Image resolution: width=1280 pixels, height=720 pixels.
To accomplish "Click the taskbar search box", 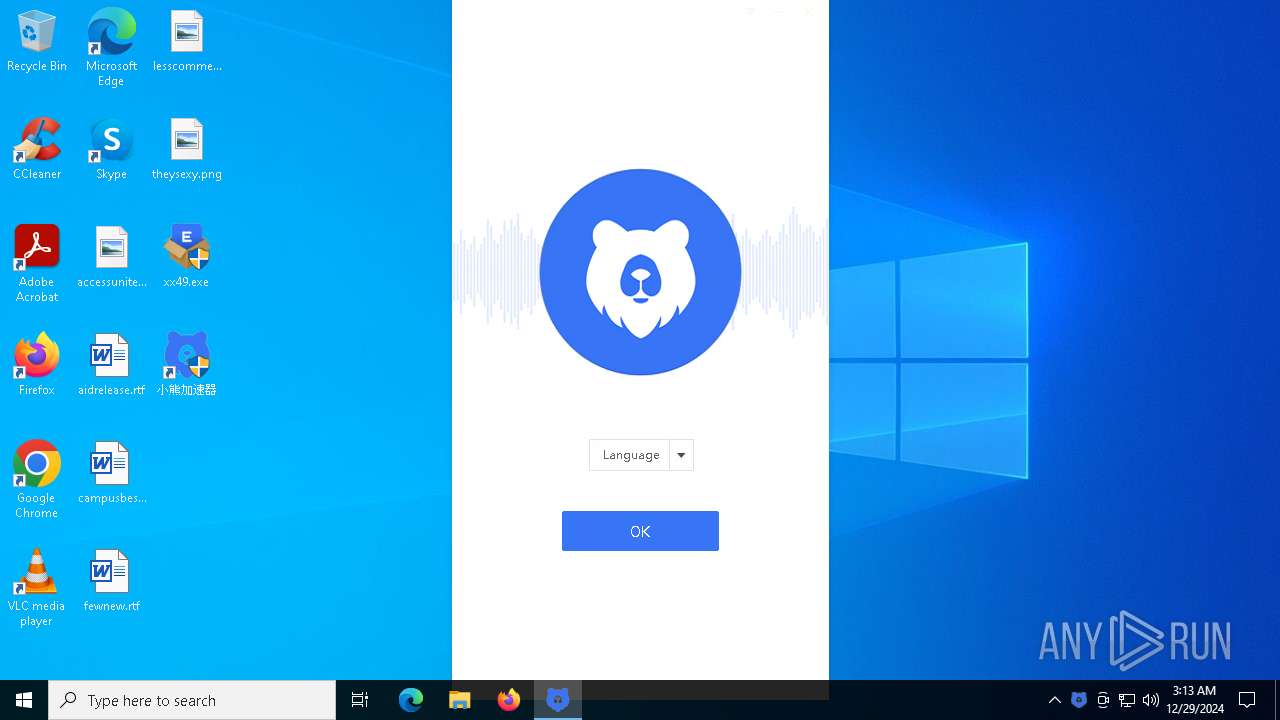I will pos(192,700).
